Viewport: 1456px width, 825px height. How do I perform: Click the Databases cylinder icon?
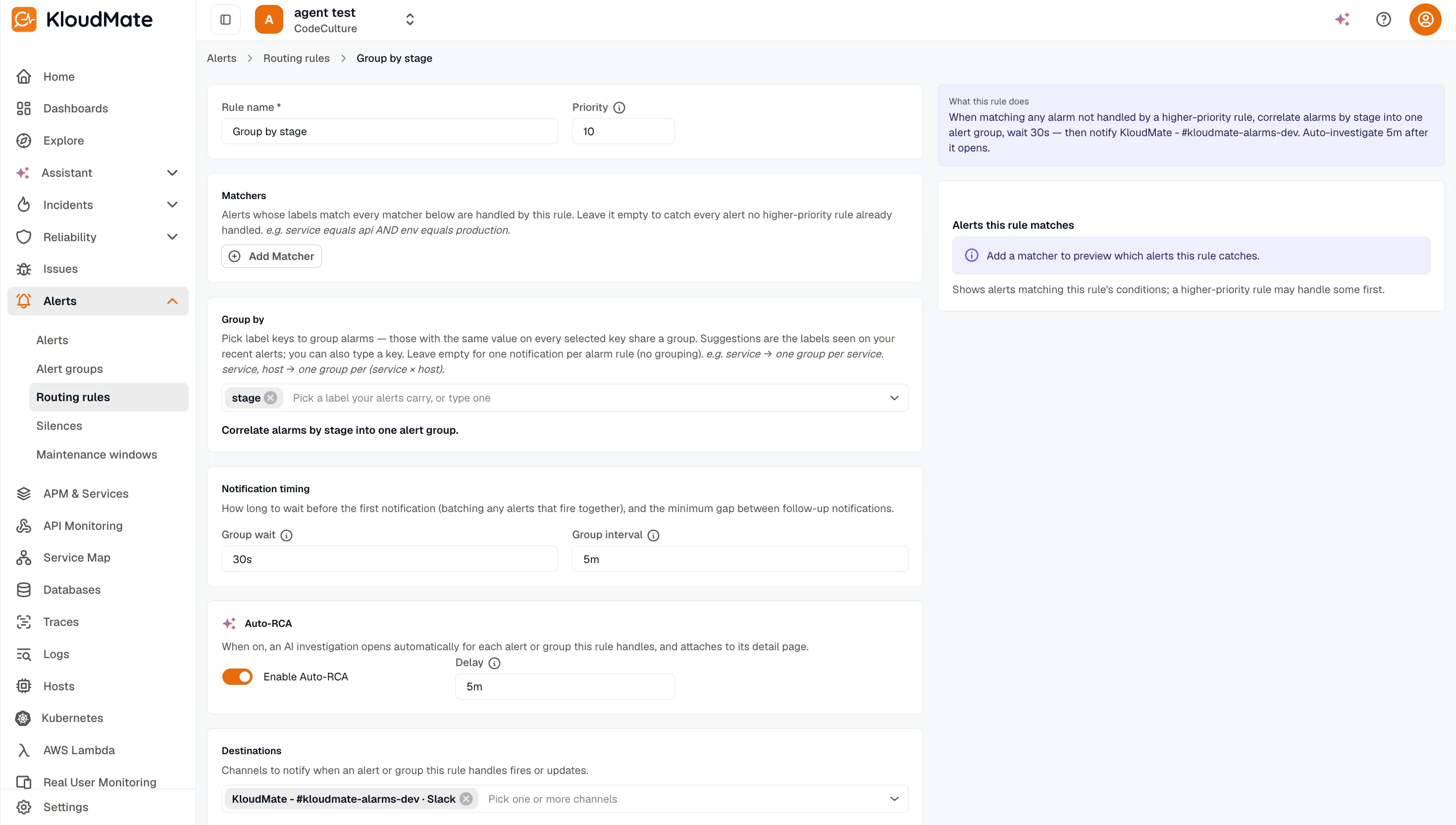(x=24, y=590)
